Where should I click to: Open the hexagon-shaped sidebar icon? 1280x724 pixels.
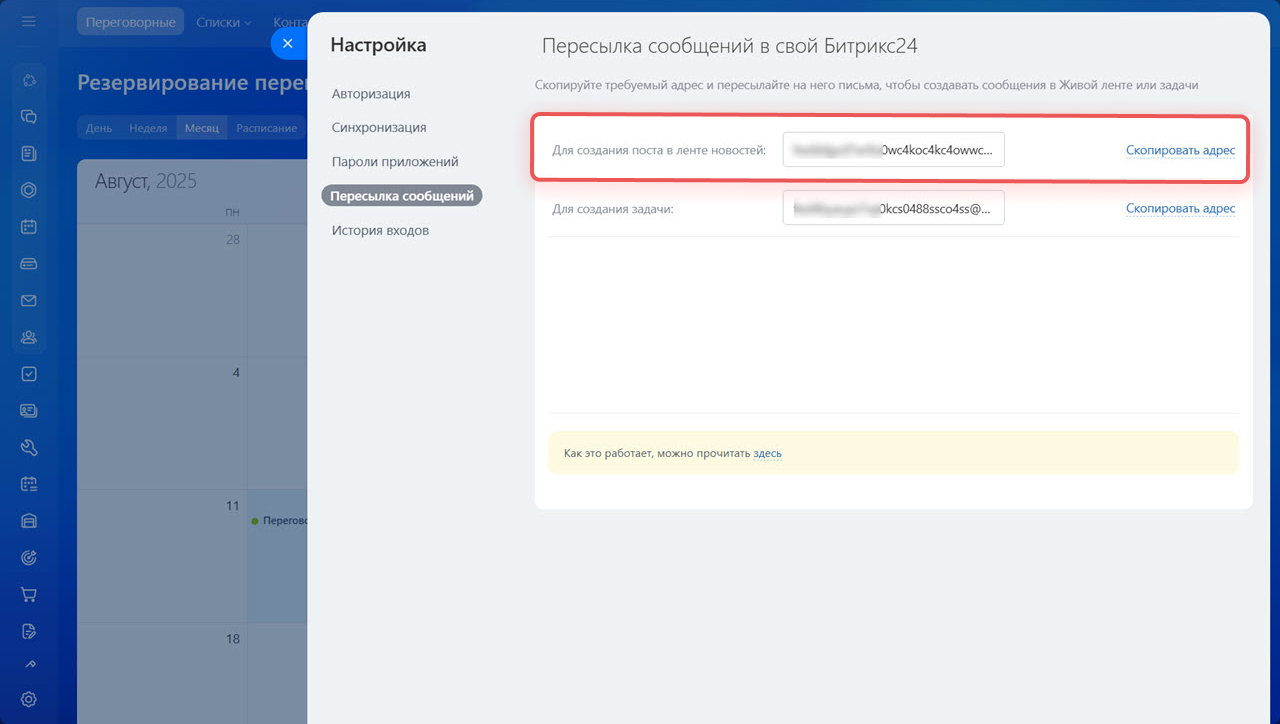tap(29, 190)
